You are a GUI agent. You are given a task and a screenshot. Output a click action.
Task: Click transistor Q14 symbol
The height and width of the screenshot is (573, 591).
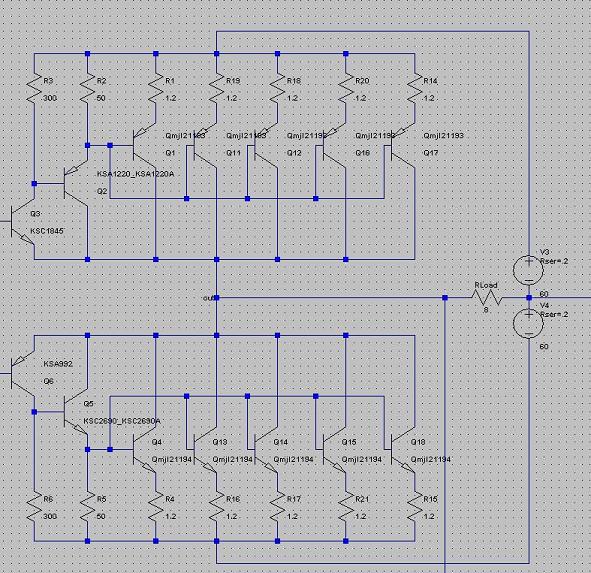[266, 449]
